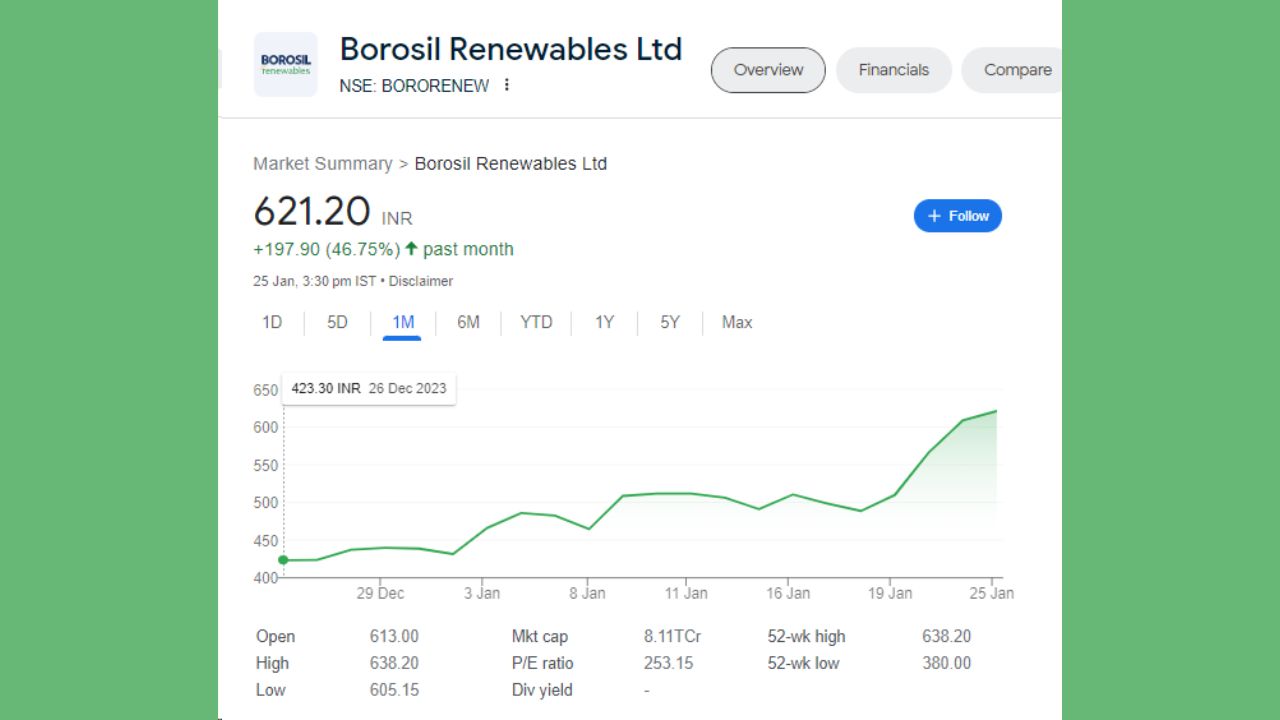The height and width of the screenshot is (720, 1280).
Task: Follow Borosil Renewables stock
Action: (958, 216)
